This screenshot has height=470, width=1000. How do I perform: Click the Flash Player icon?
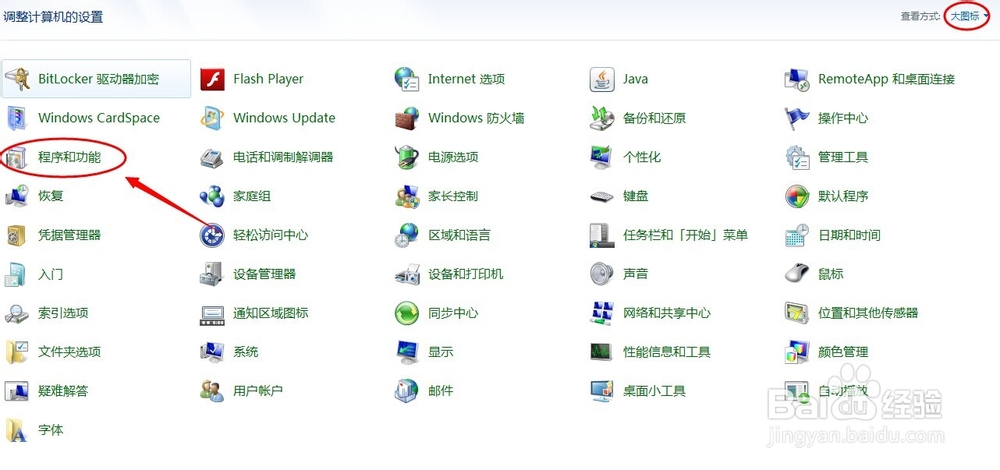coord(212,80)
